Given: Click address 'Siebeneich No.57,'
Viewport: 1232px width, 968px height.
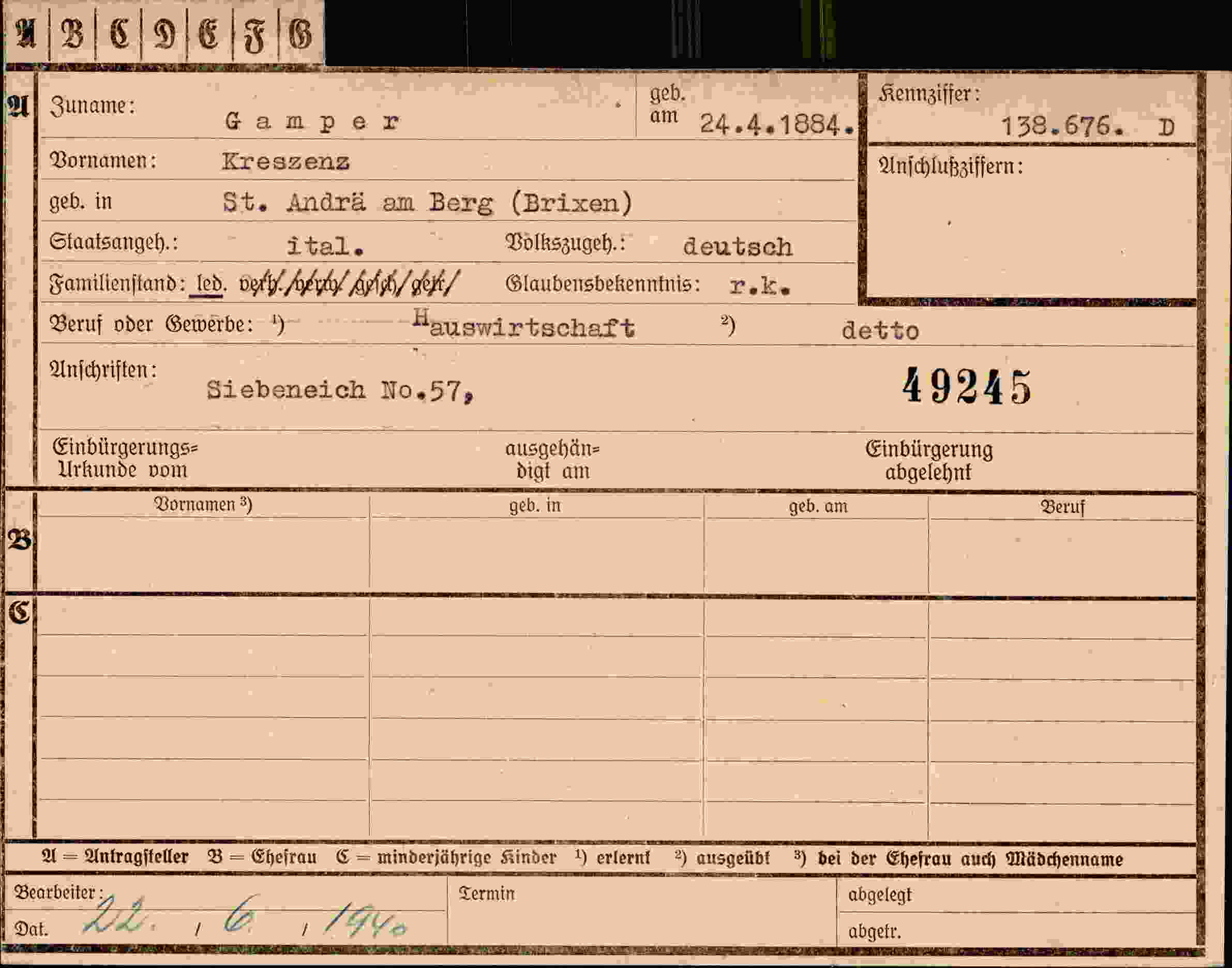Looking at the screenshot, I should point(340,391).
